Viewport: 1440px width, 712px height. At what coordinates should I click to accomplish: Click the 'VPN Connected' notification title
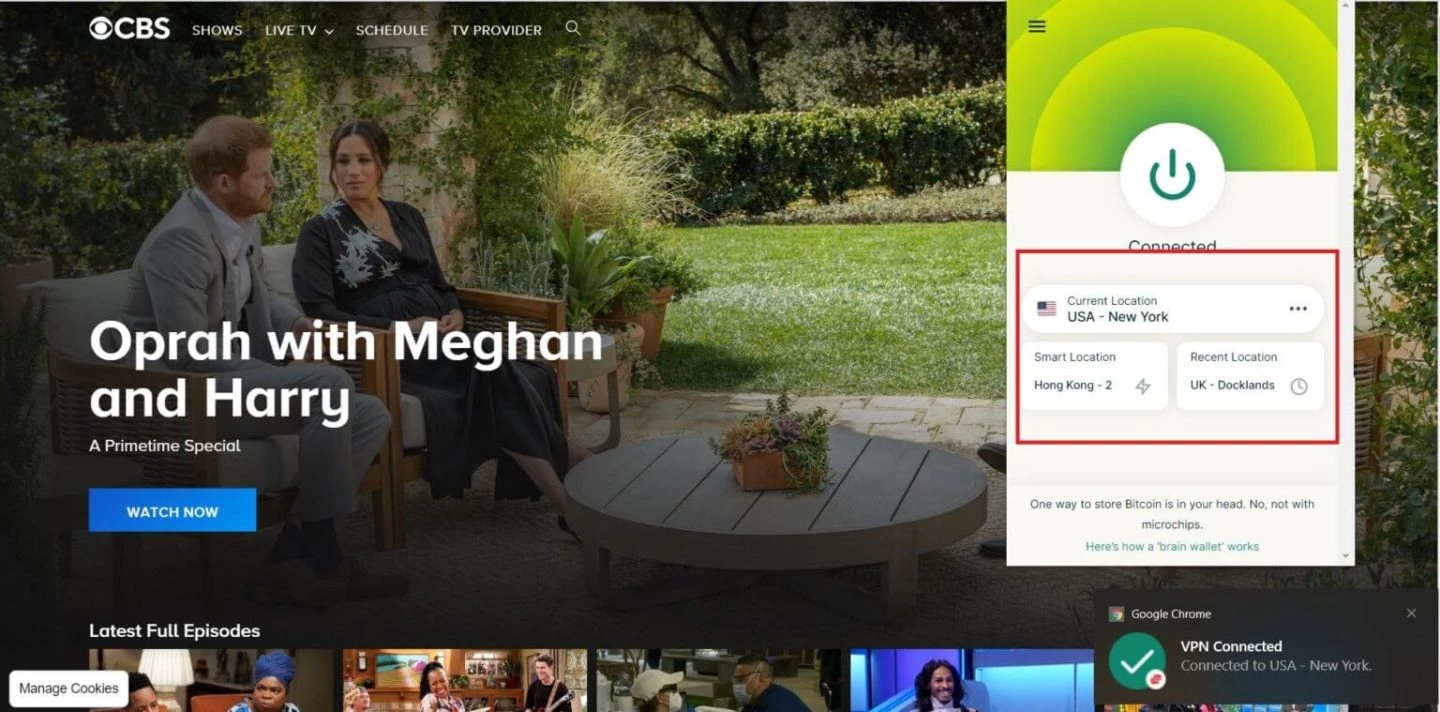point(1231,646)
